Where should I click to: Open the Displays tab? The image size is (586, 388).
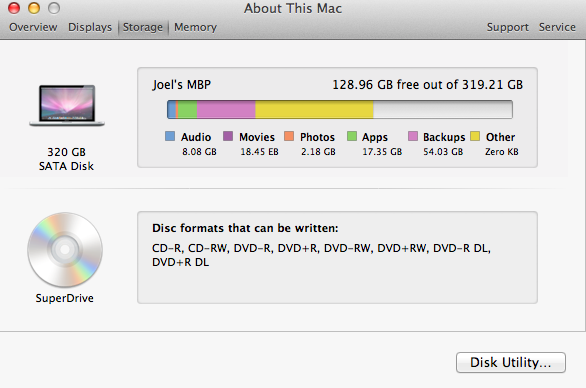pos(90,27)
